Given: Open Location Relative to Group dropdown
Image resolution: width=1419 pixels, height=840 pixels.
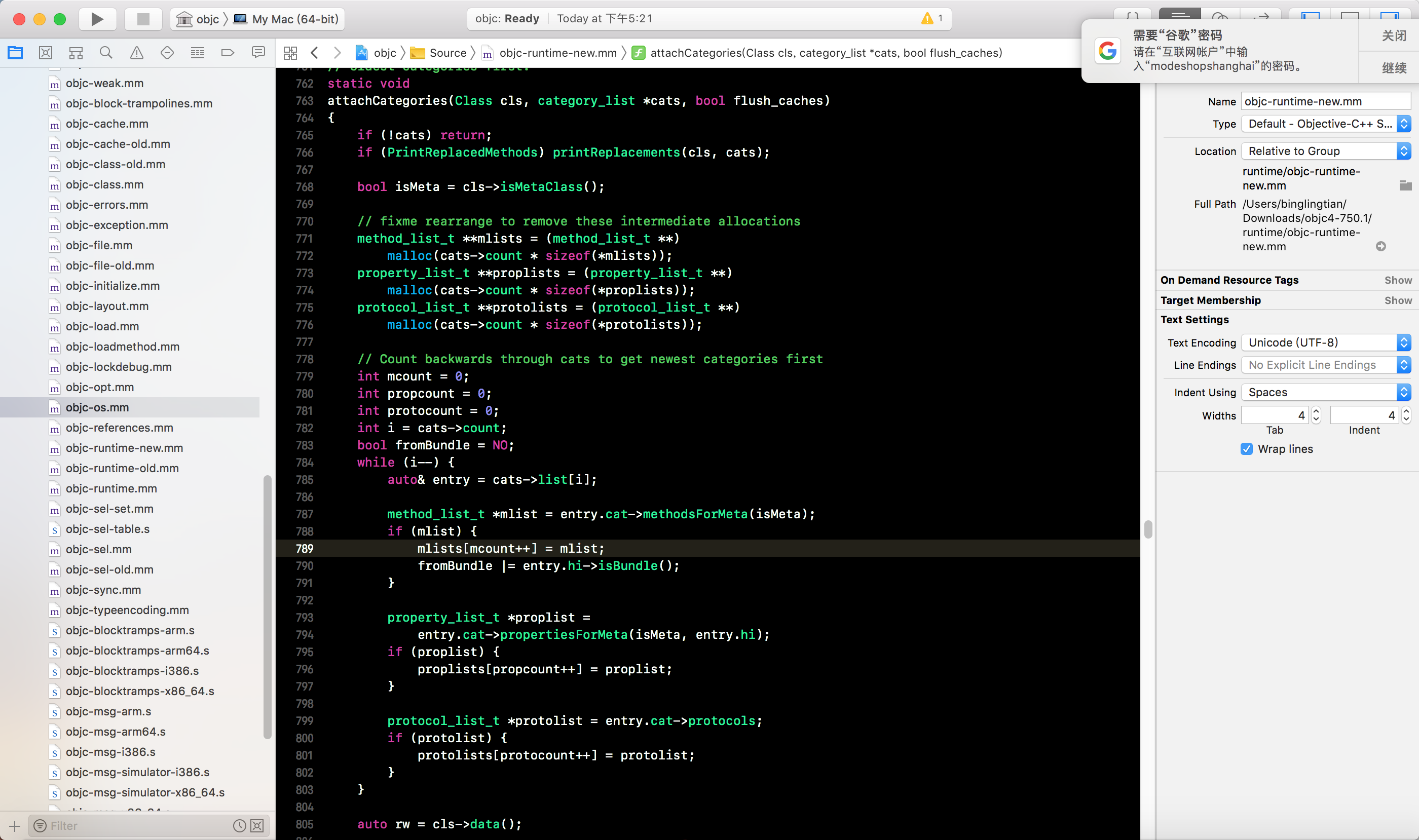Looking at the screenshot, I should 1325,151.
